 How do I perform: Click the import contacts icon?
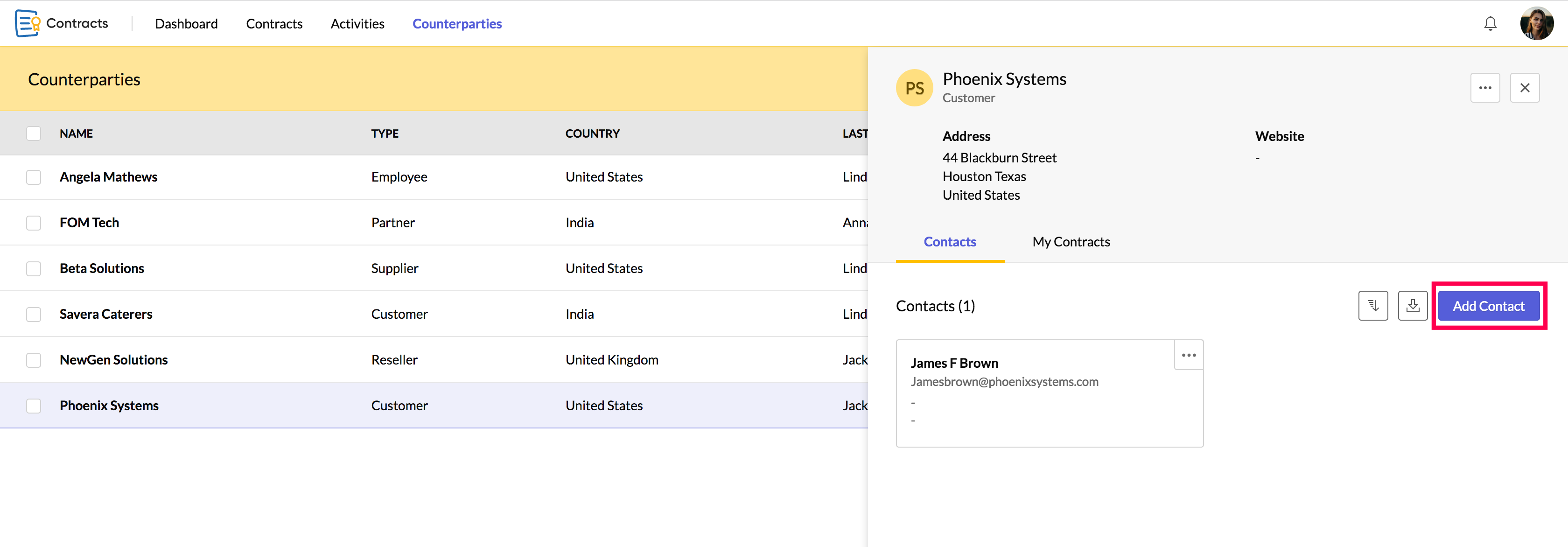pyautogui.click(x=1412, y=305)
